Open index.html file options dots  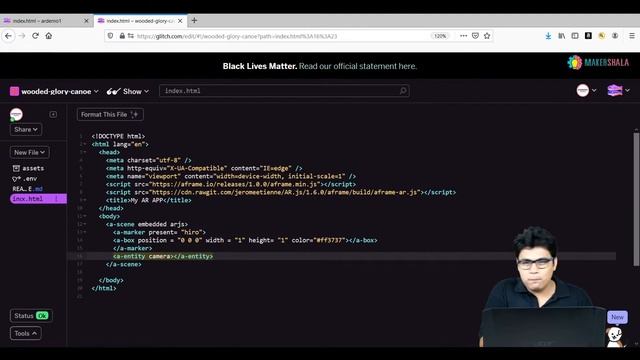(x=56, y=199)
